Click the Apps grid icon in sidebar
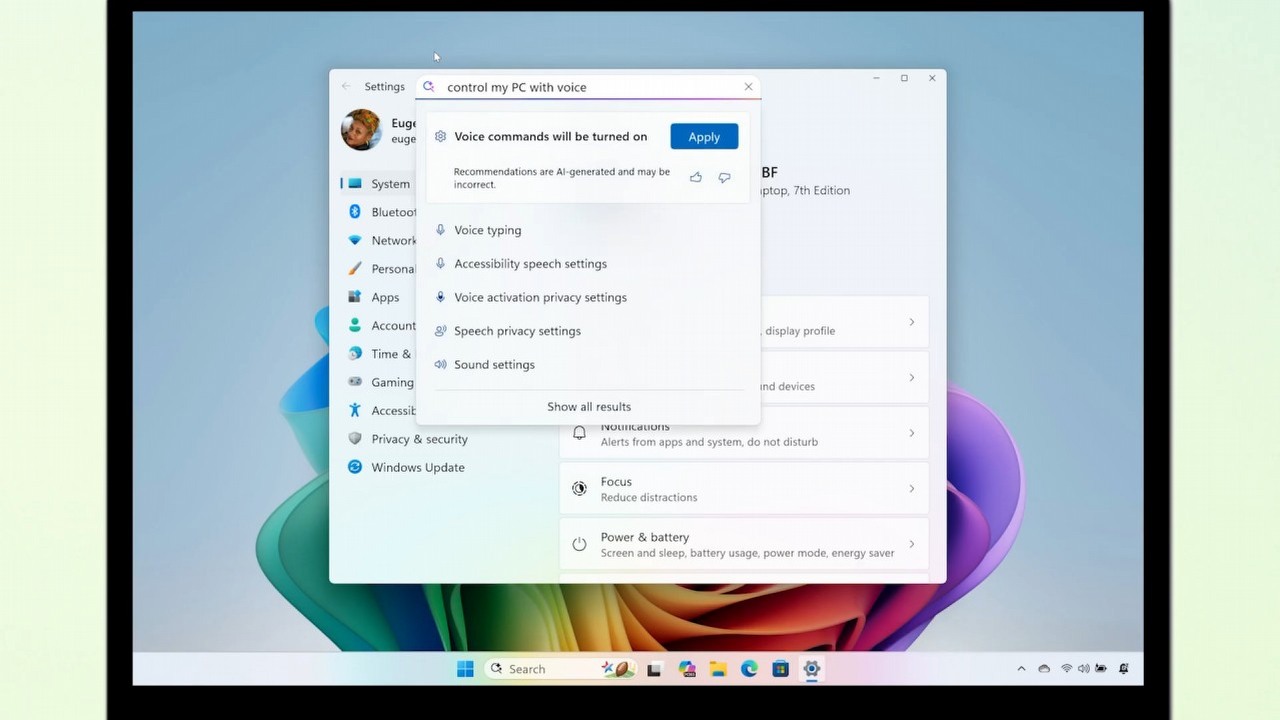Image resolution: width=1280 pixels, height=720 pixels. coord(355,297)
